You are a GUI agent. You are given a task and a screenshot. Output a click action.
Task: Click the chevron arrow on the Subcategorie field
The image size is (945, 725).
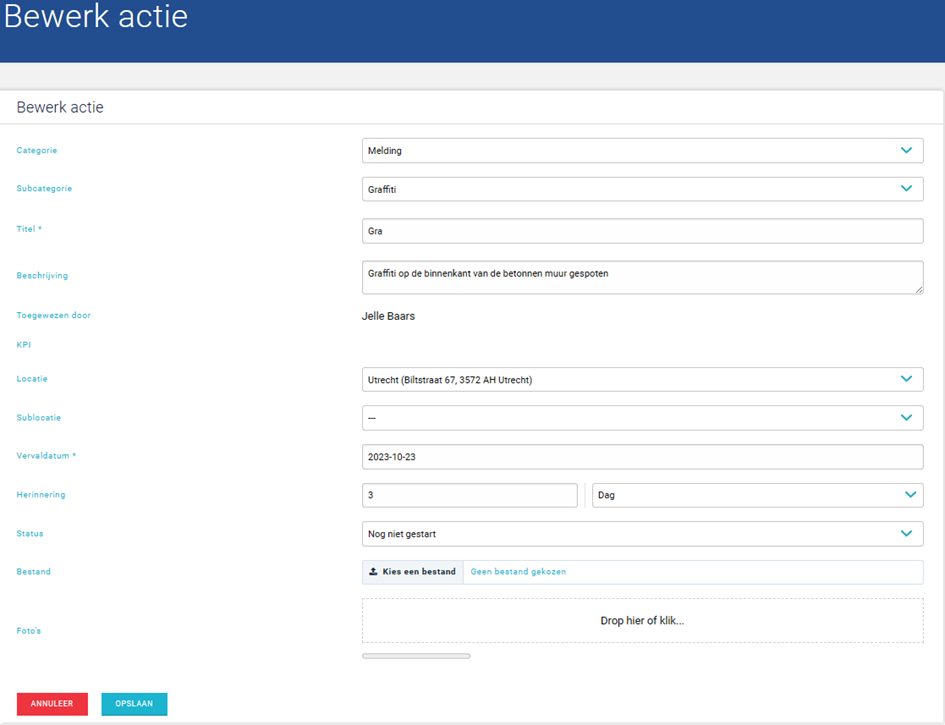click(906, 189)
